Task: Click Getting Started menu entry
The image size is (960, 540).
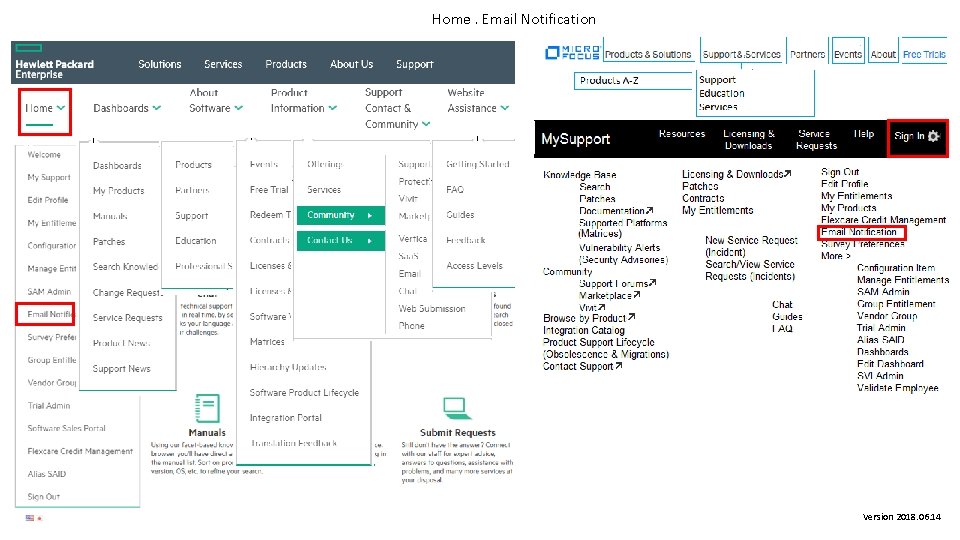Action: point(478,164)
